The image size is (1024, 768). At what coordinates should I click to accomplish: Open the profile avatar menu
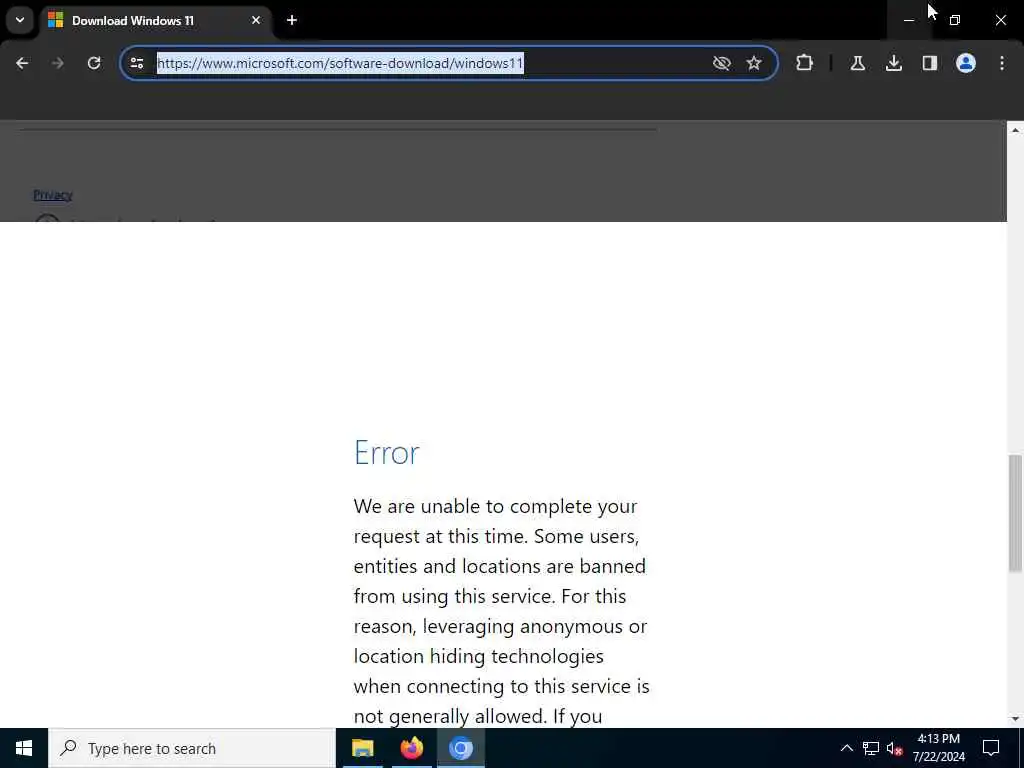tap(966, 63)
